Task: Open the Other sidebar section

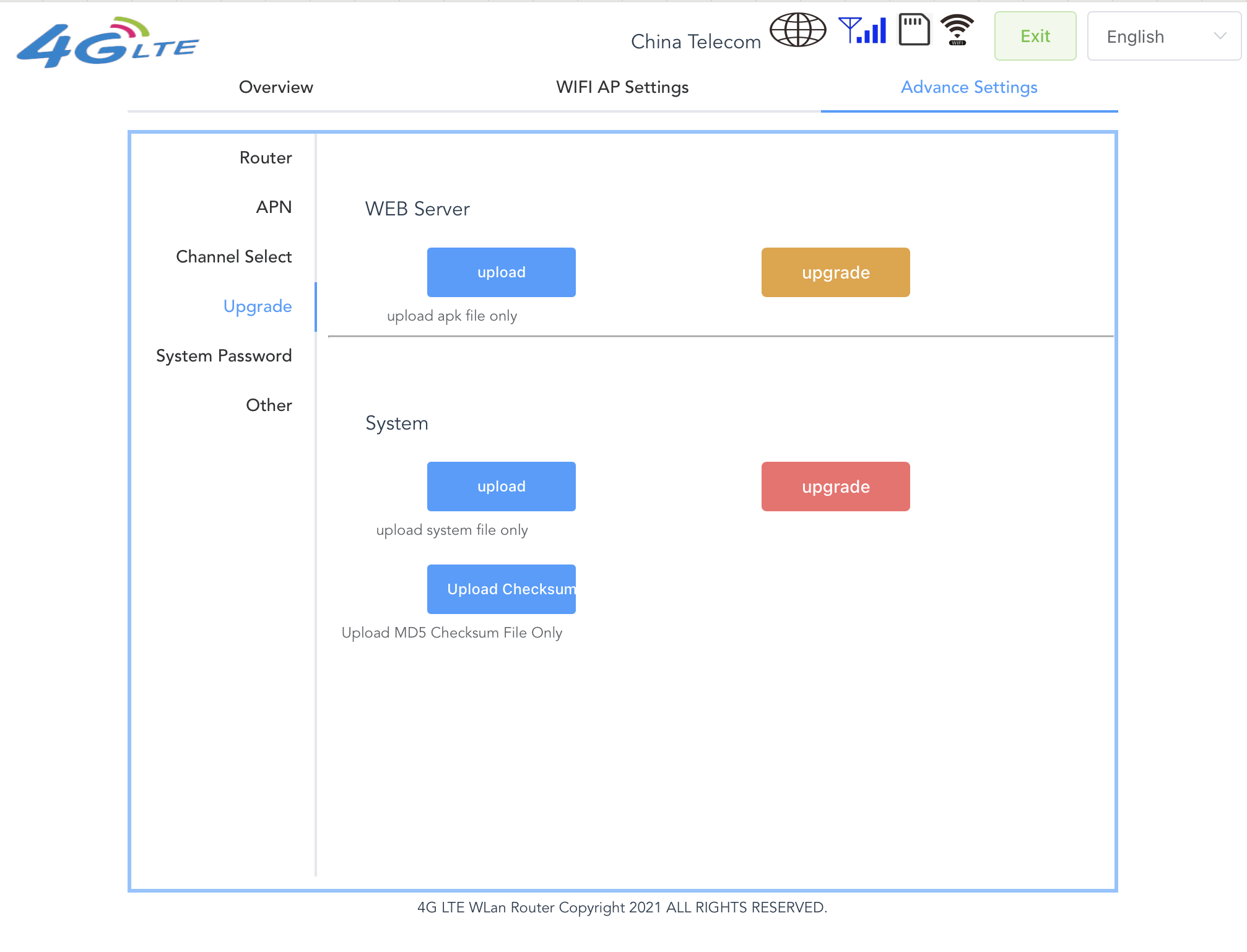Action: click(269, 405)
